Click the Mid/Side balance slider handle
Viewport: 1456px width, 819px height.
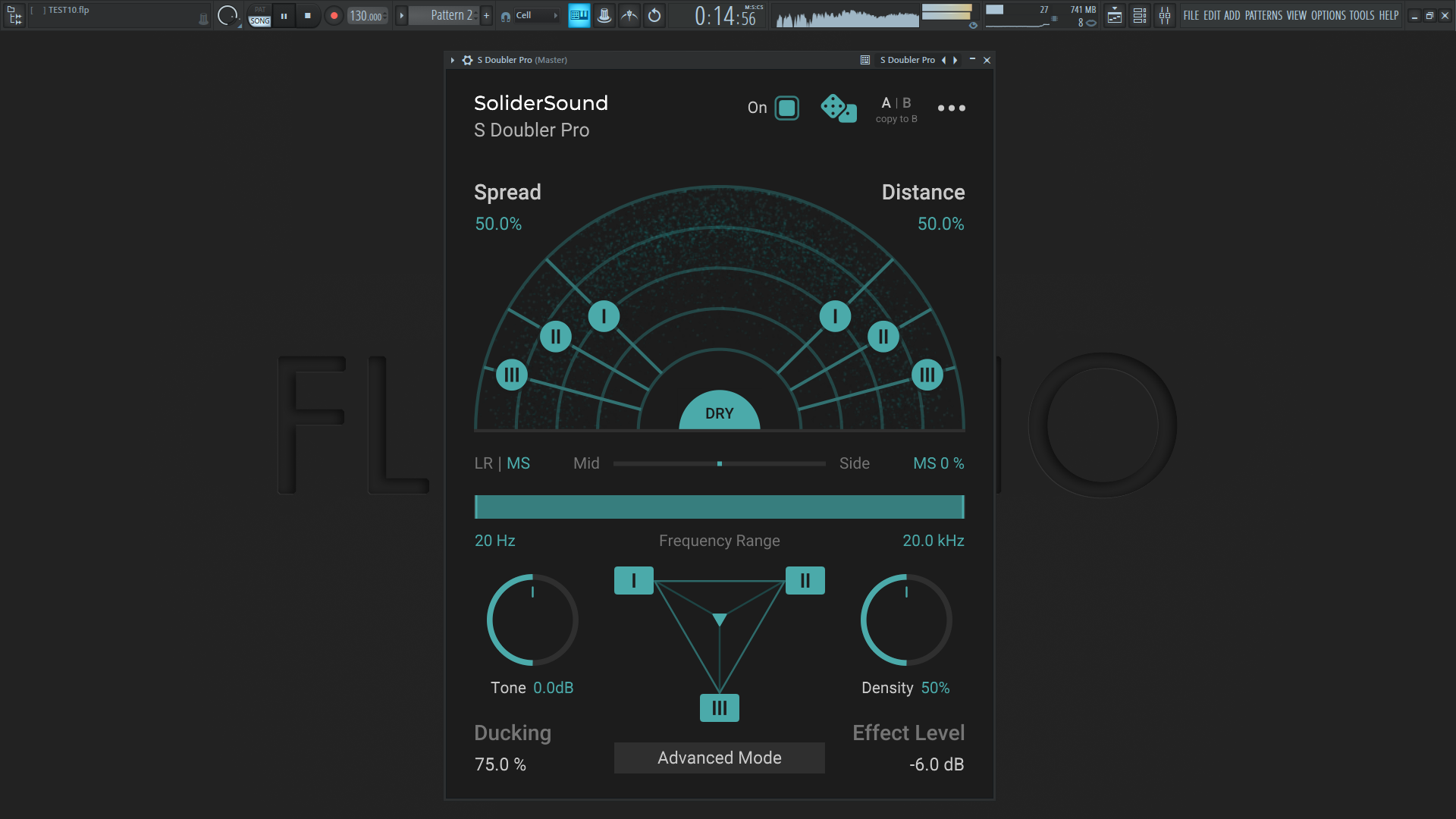[719, 463]
